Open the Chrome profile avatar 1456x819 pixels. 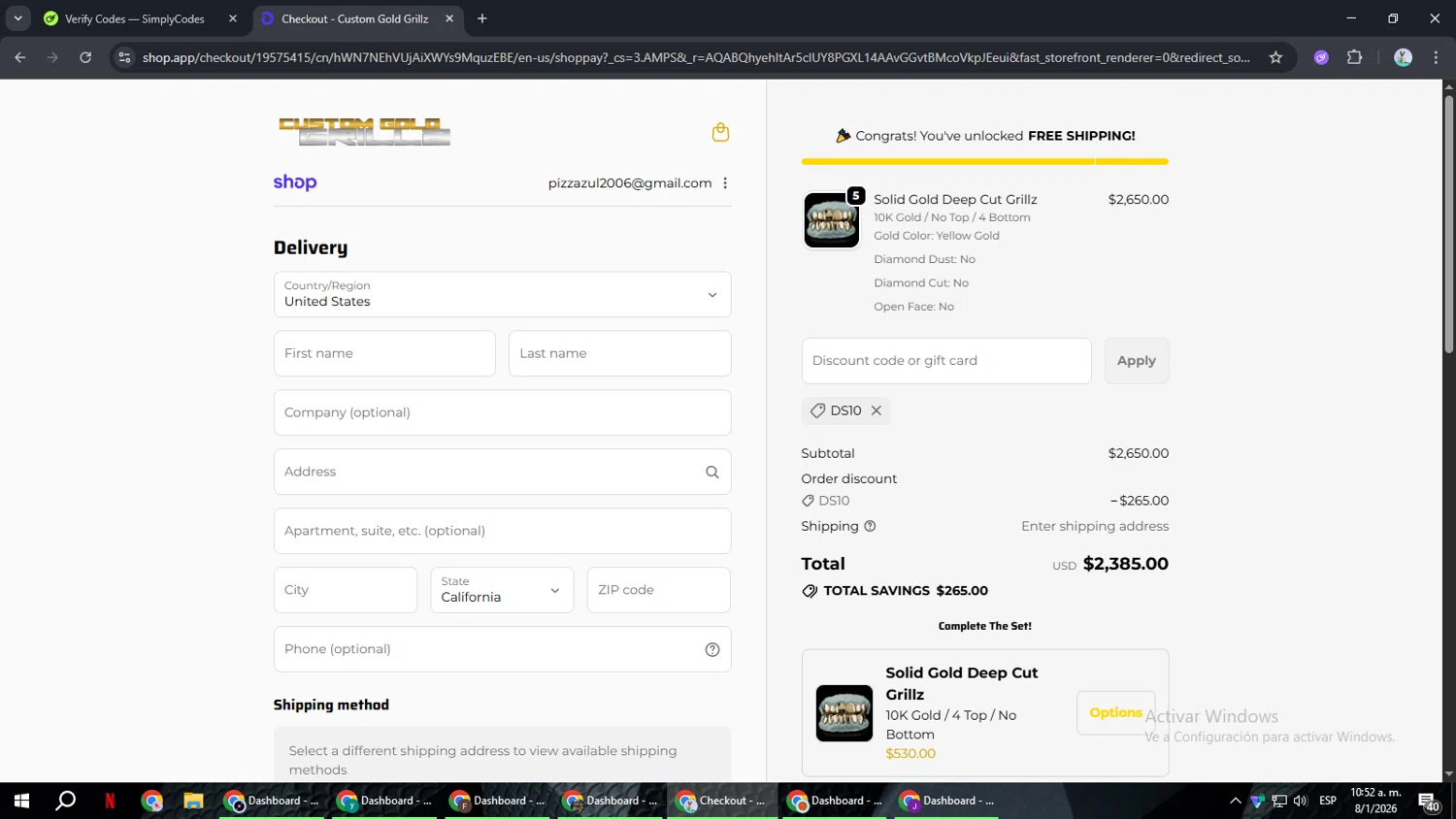[x=1403, y=58]
